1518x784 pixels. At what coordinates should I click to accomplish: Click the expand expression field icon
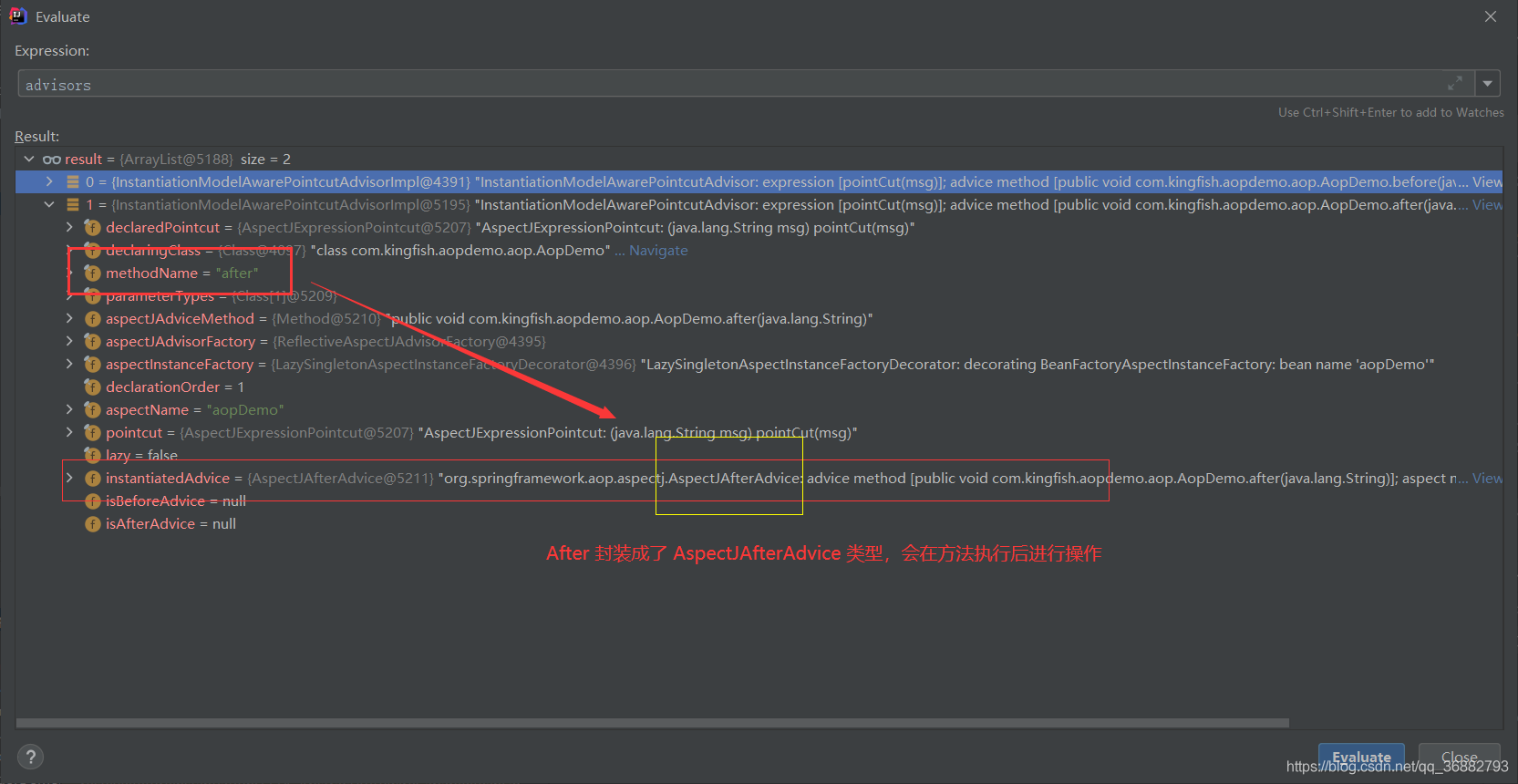pos(1455,84)
